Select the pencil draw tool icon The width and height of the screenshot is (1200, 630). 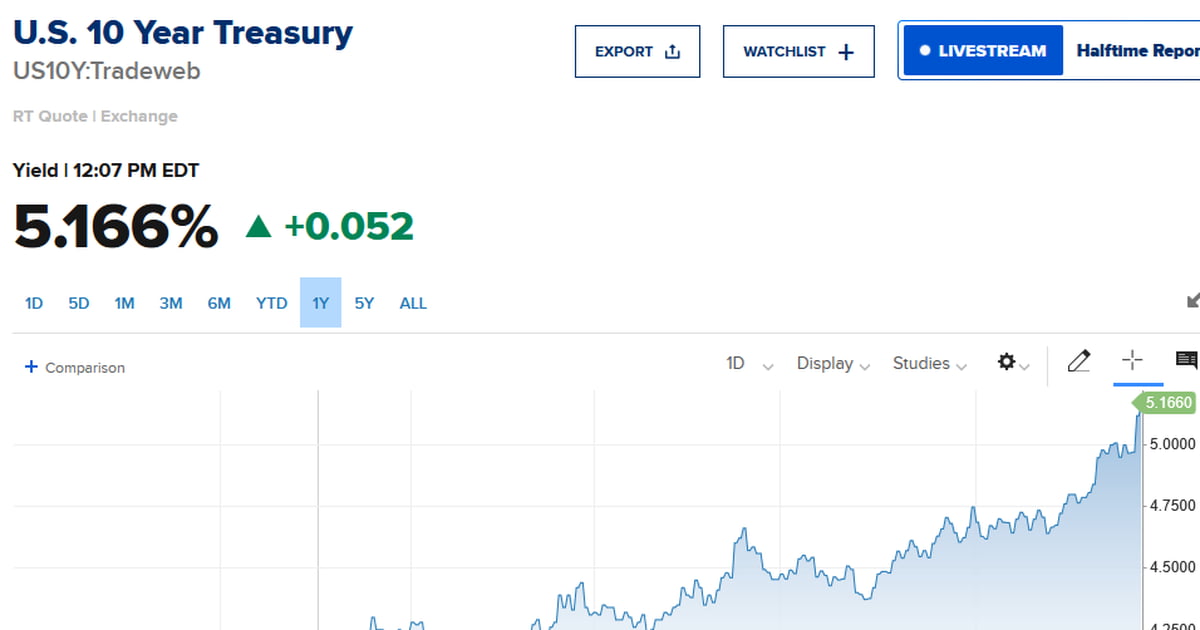pos(1078,362)
